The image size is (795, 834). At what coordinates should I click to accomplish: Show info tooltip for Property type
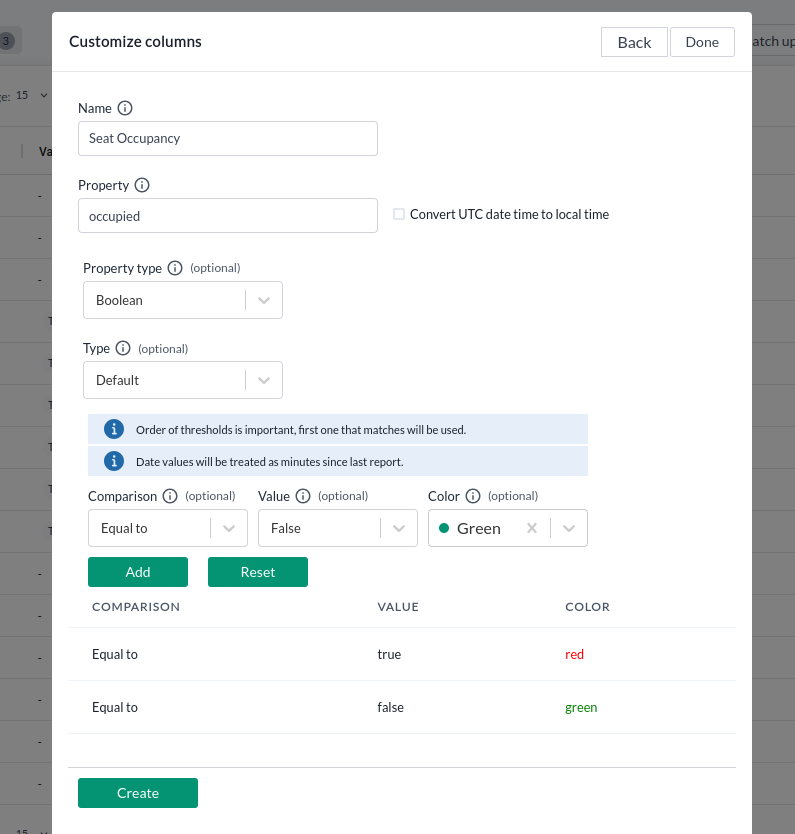point(175,268)
